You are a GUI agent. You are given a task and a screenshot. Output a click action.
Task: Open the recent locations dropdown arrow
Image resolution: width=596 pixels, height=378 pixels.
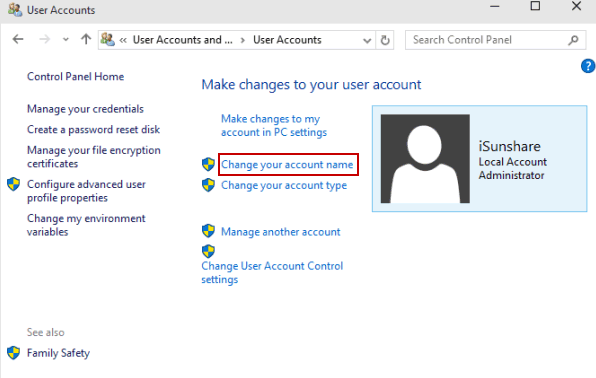66,40
